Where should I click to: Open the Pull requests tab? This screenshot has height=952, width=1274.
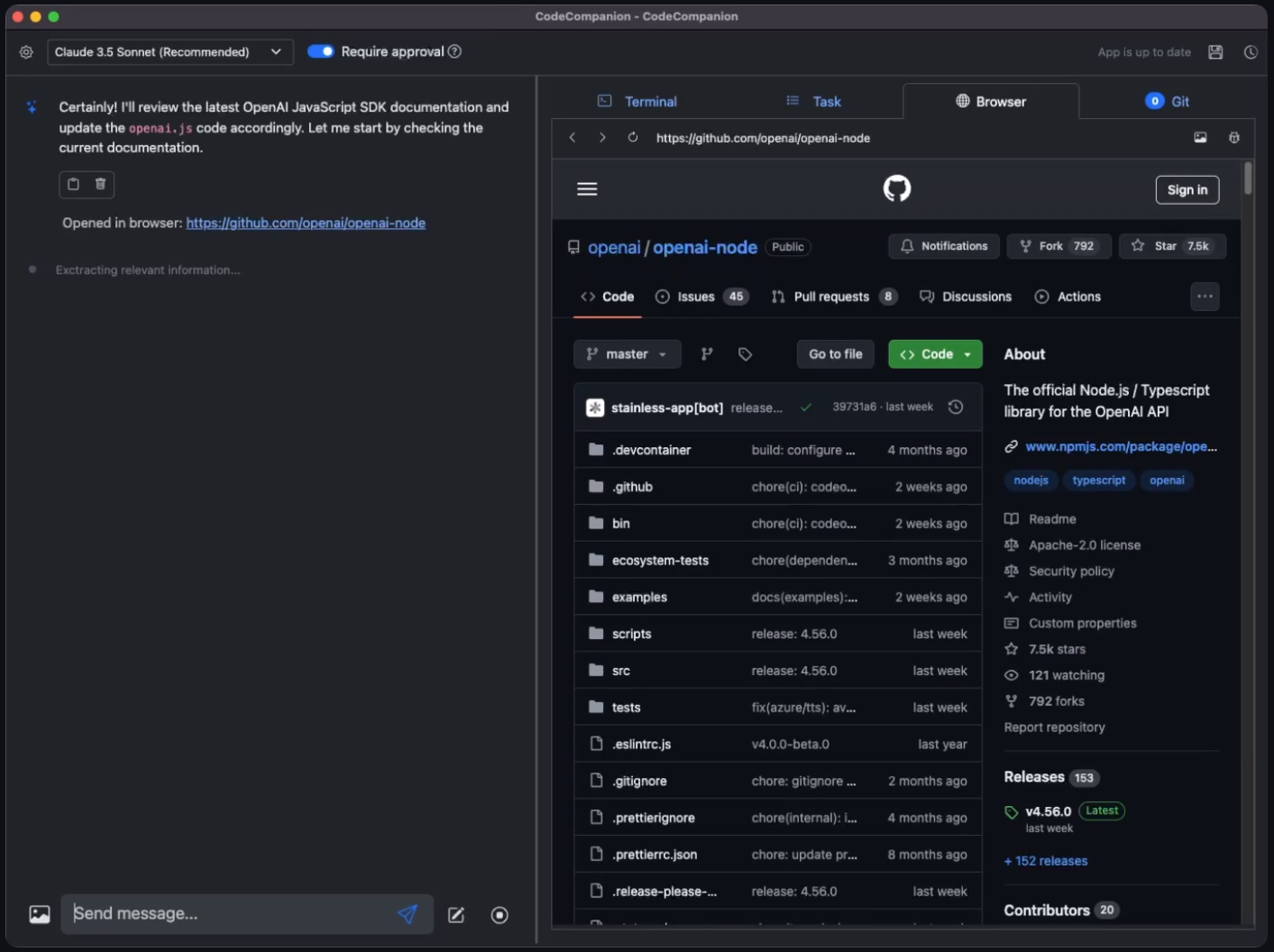pyautogui.click(x=834, y=297)
